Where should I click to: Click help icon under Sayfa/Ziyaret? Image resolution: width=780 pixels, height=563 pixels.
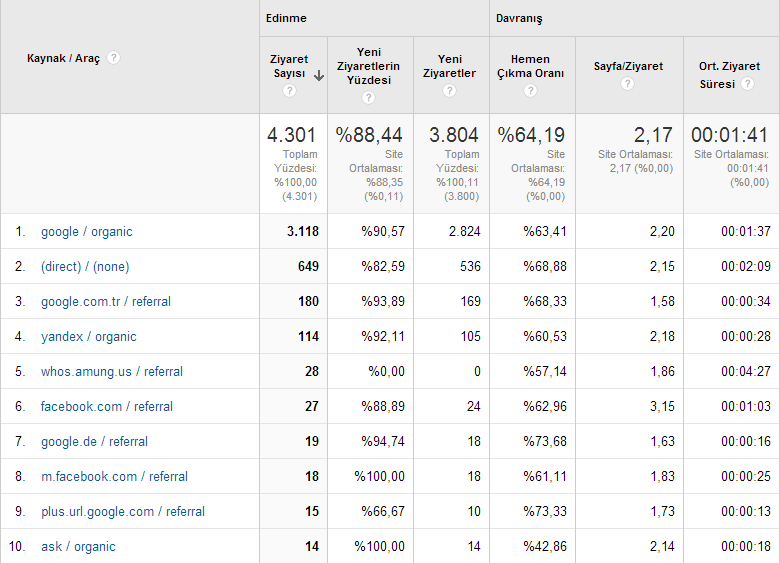point(628,84)
